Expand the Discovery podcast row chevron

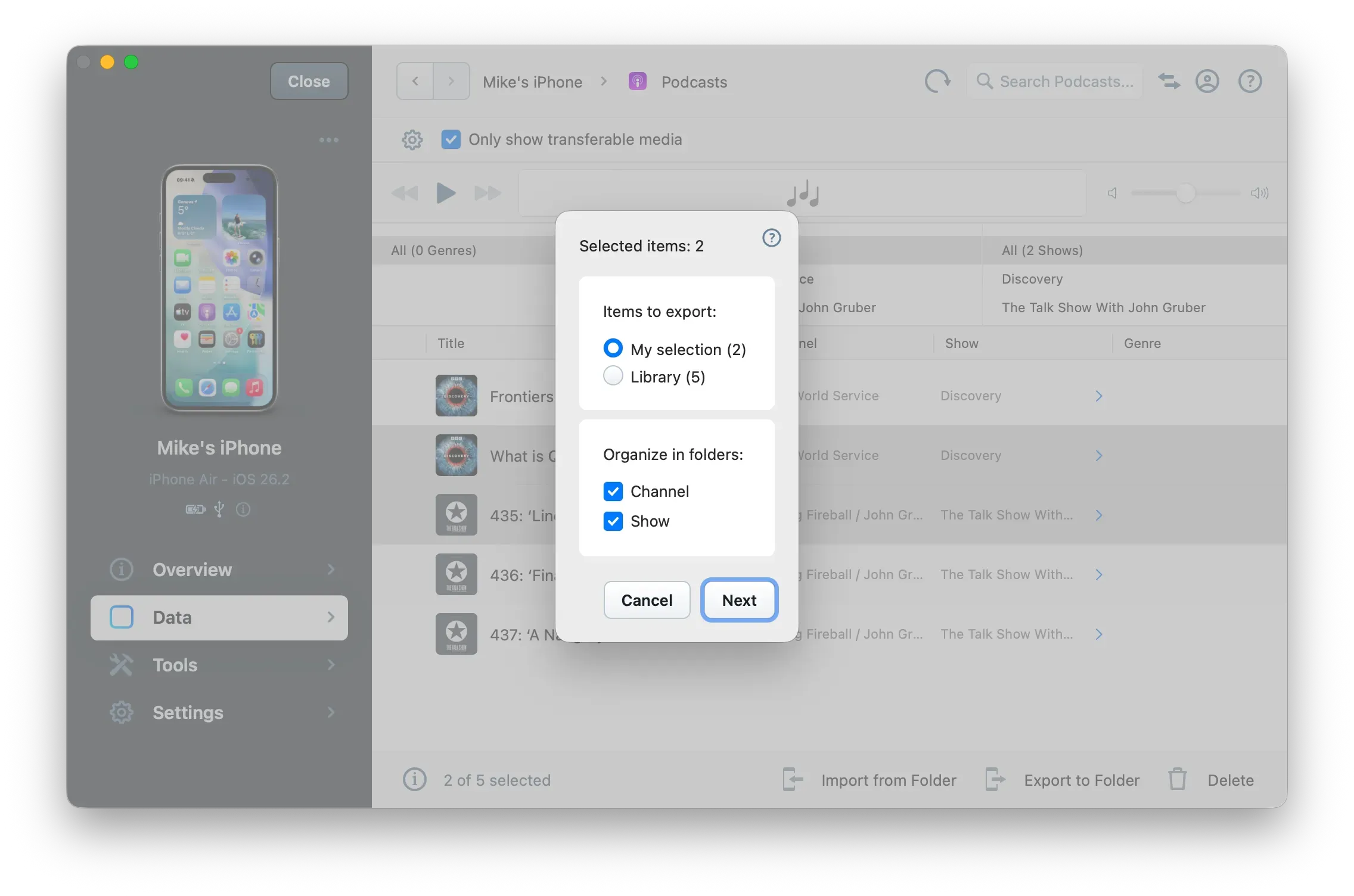point(1098,396)
